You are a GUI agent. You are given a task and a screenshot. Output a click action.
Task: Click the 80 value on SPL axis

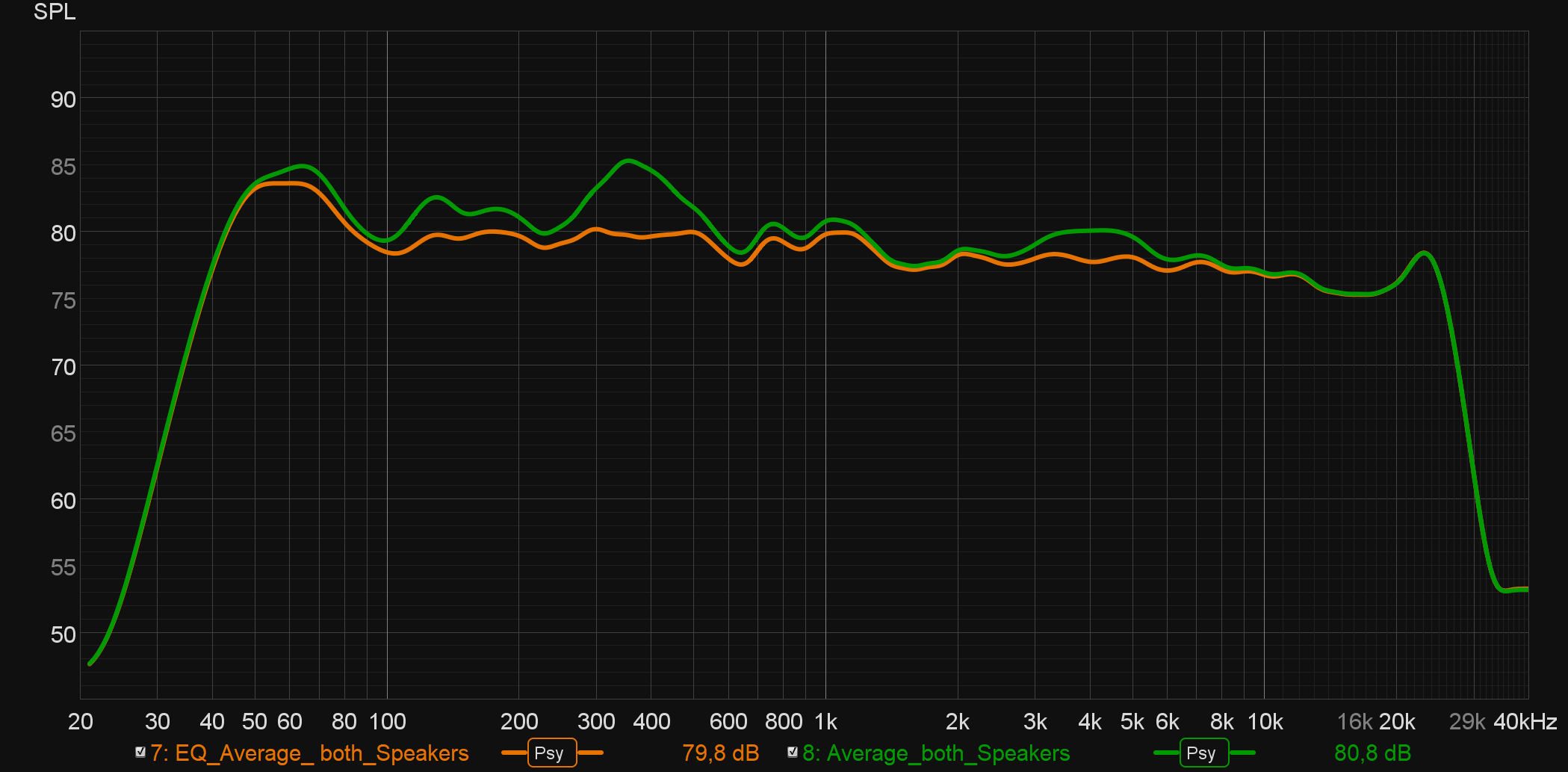click(x=63, y=233)
